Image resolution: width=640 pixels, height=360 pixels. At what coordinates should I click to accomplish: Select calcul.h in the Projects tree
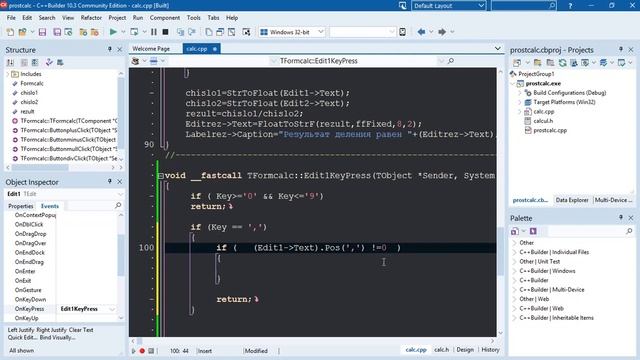tap(543, 121)
